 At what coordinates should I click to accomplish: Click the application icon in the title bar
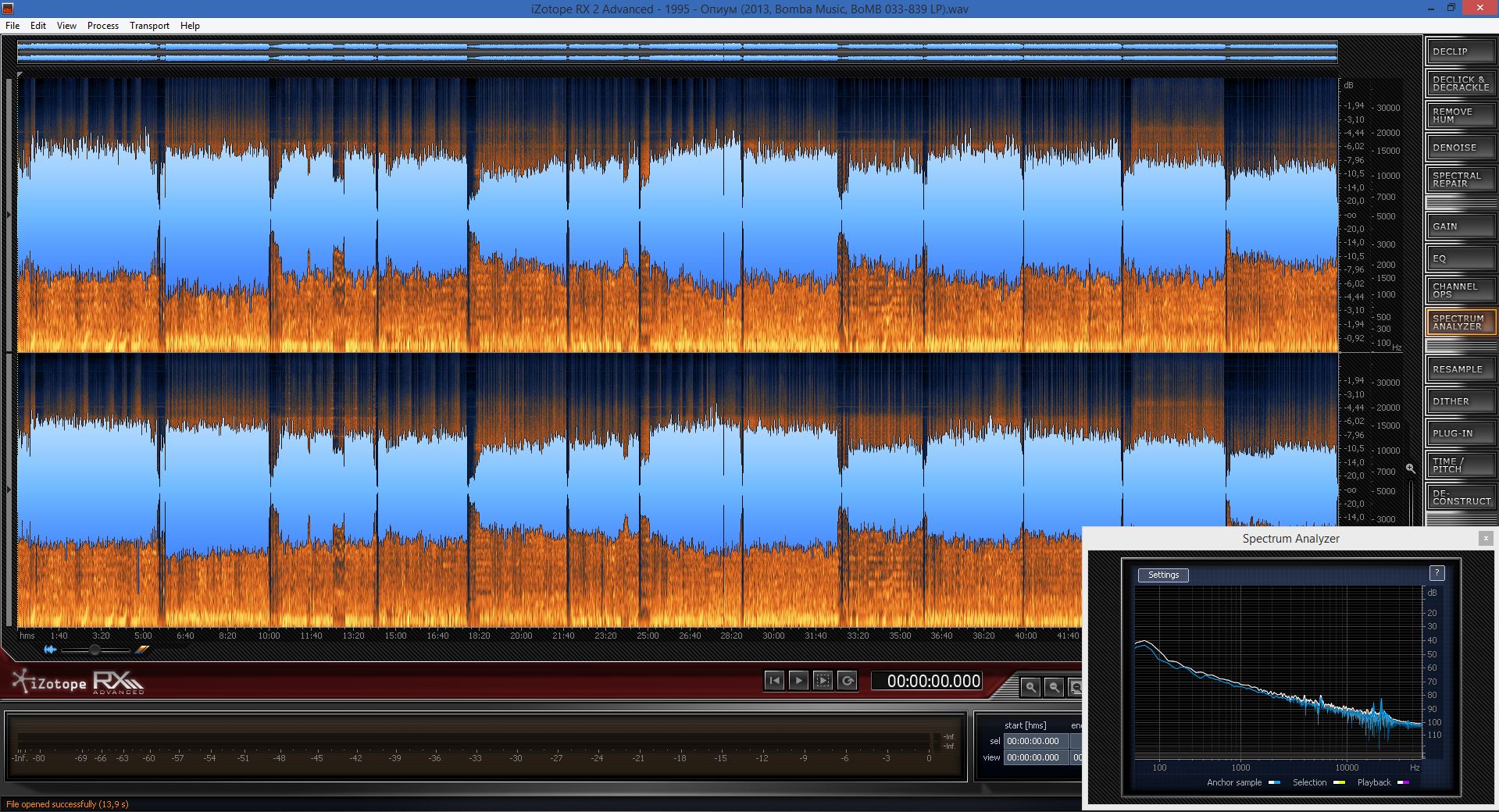(9, 9)
